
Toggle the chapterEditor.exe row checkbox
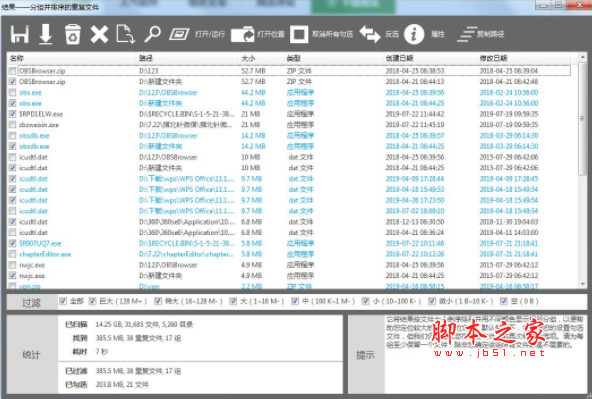tap(12, 254)
